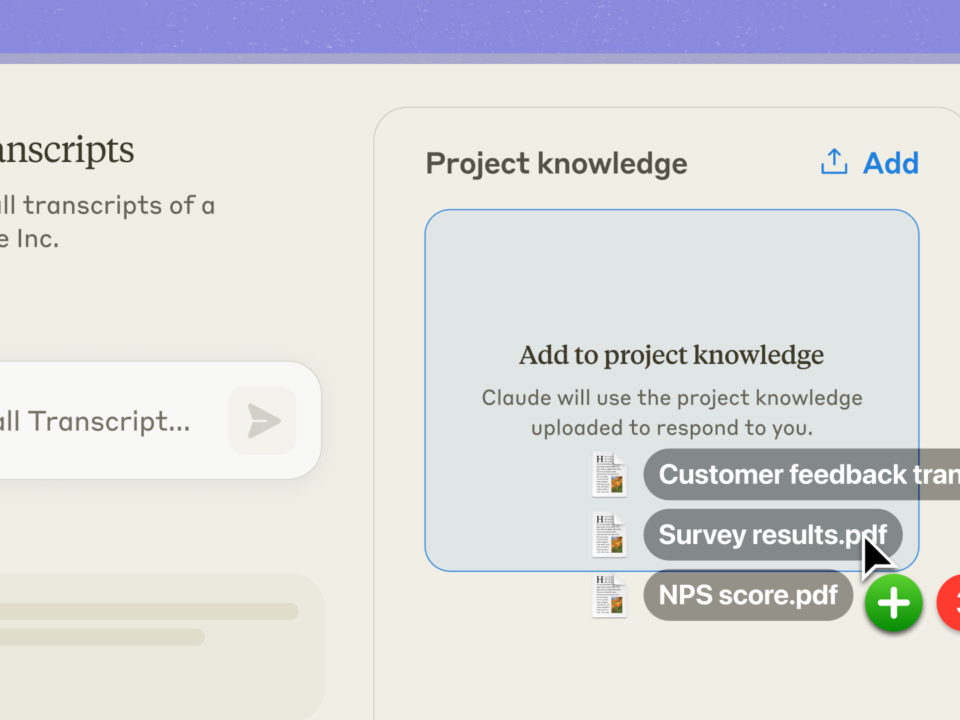Screen dimensions: 960x720
Task: Click the shorter placeholder bar in bottom card
Action: coord(100,636)
